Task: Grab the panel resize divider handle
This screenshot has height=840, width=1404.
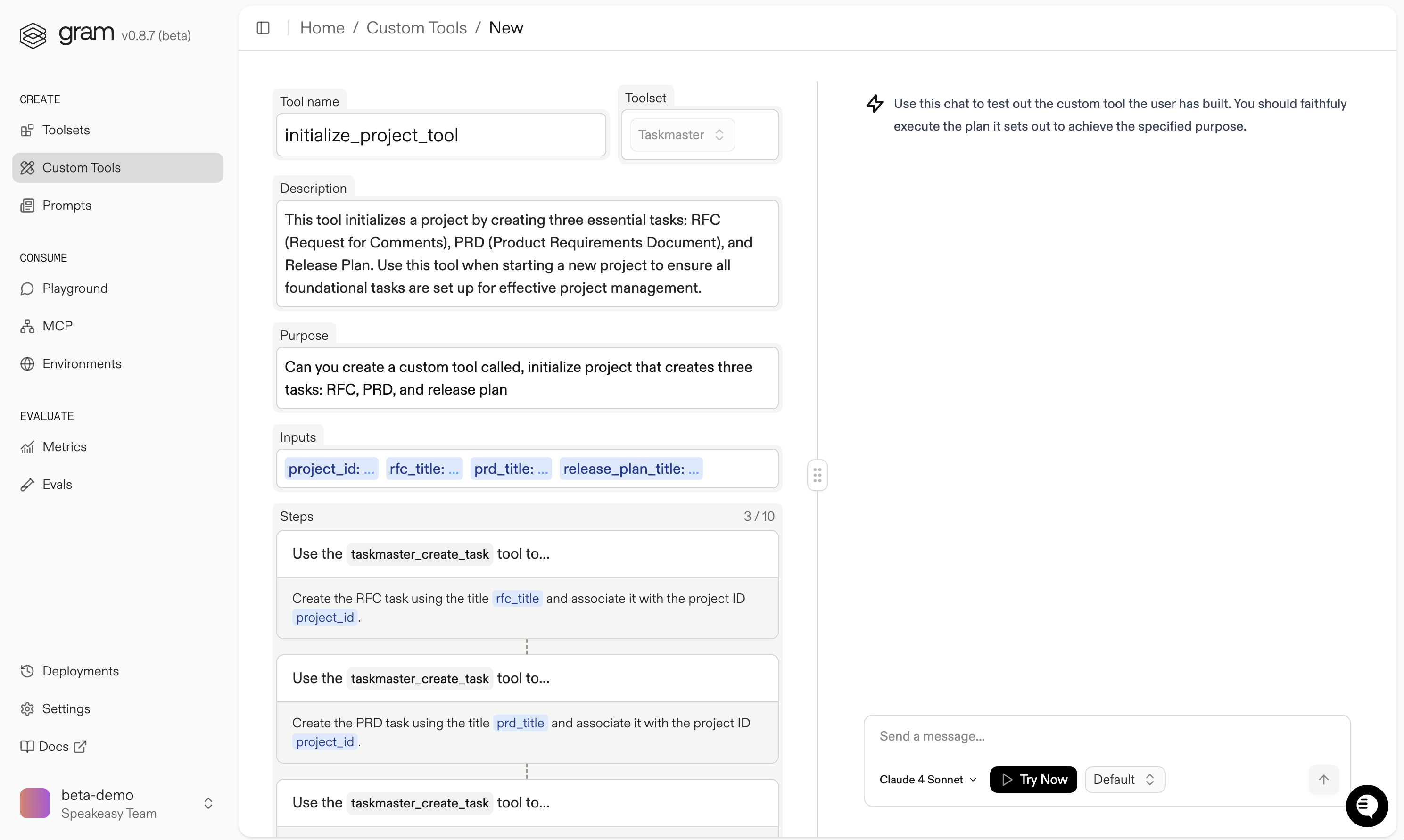Action: (817, 475)
